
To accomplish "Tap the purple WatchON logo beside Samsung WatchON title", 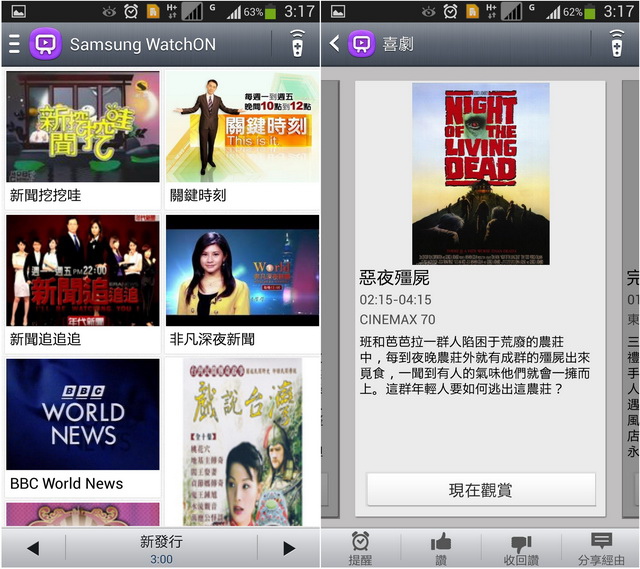I will [45, 44].
